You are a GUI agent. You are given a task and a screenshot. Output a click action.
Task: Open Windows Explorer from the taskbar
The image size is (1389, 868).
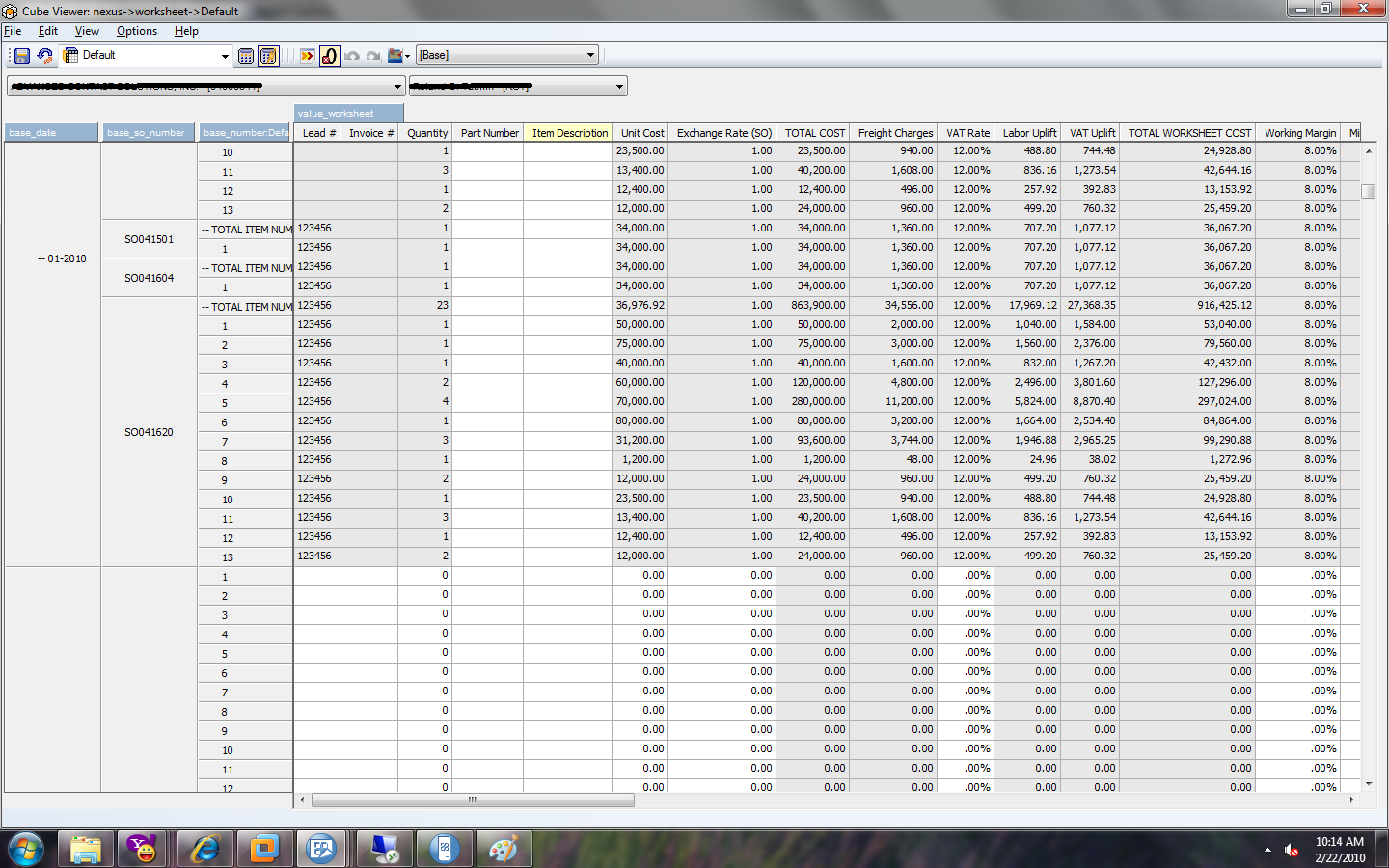86,850
